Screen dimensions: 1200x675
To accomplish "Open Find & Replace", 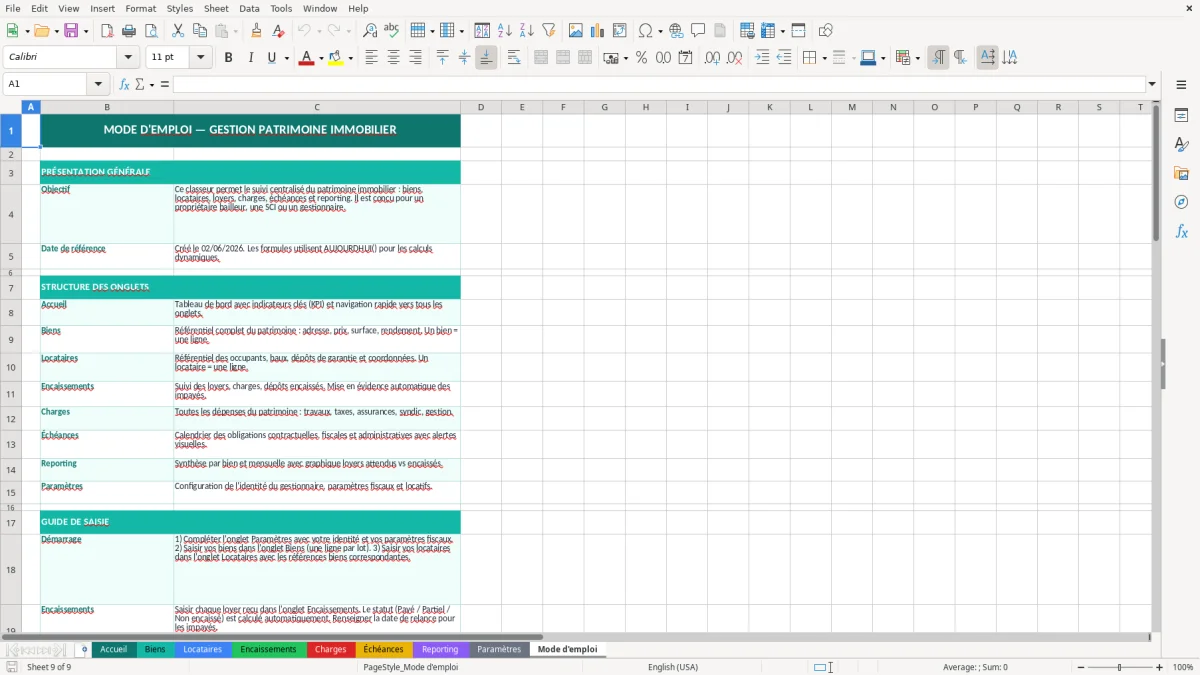I will tap(370, 31).
